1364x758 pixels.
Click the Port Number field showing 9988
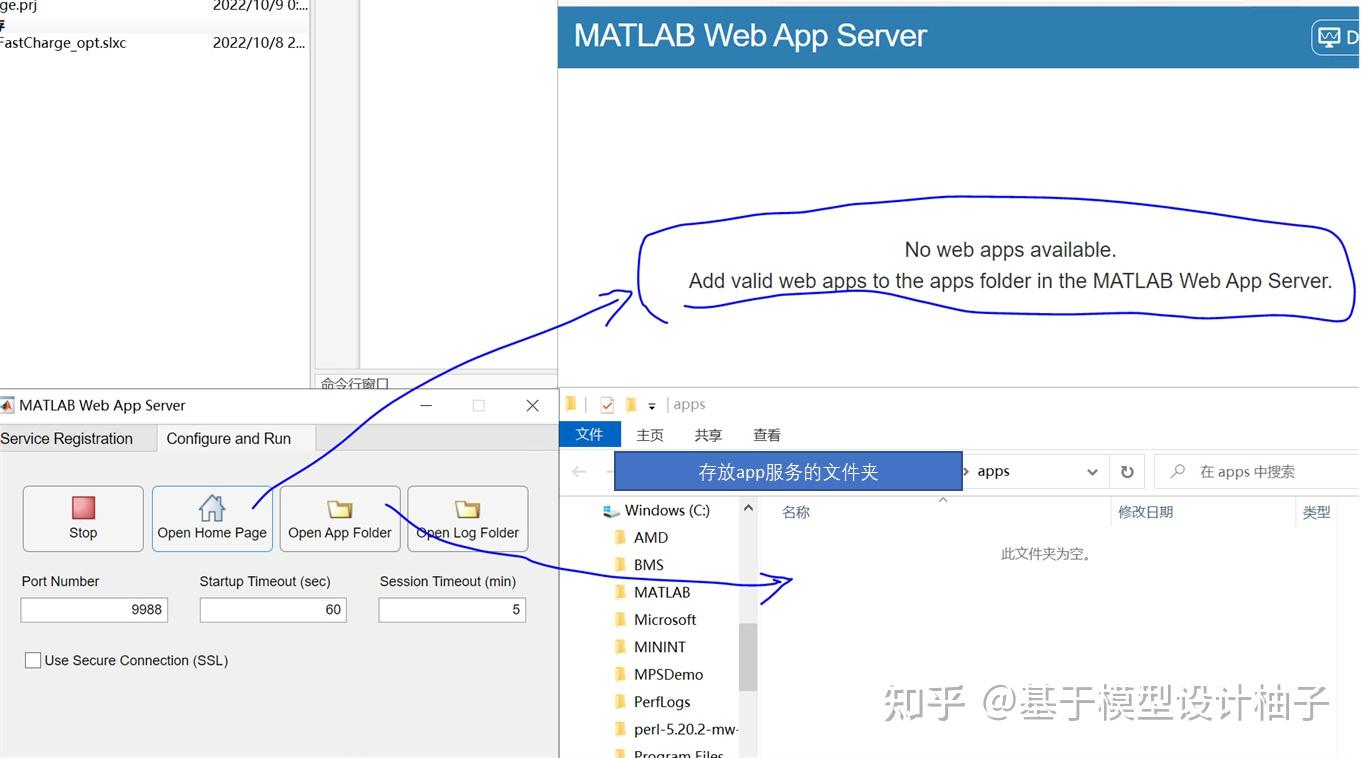(x=93, y=609)
